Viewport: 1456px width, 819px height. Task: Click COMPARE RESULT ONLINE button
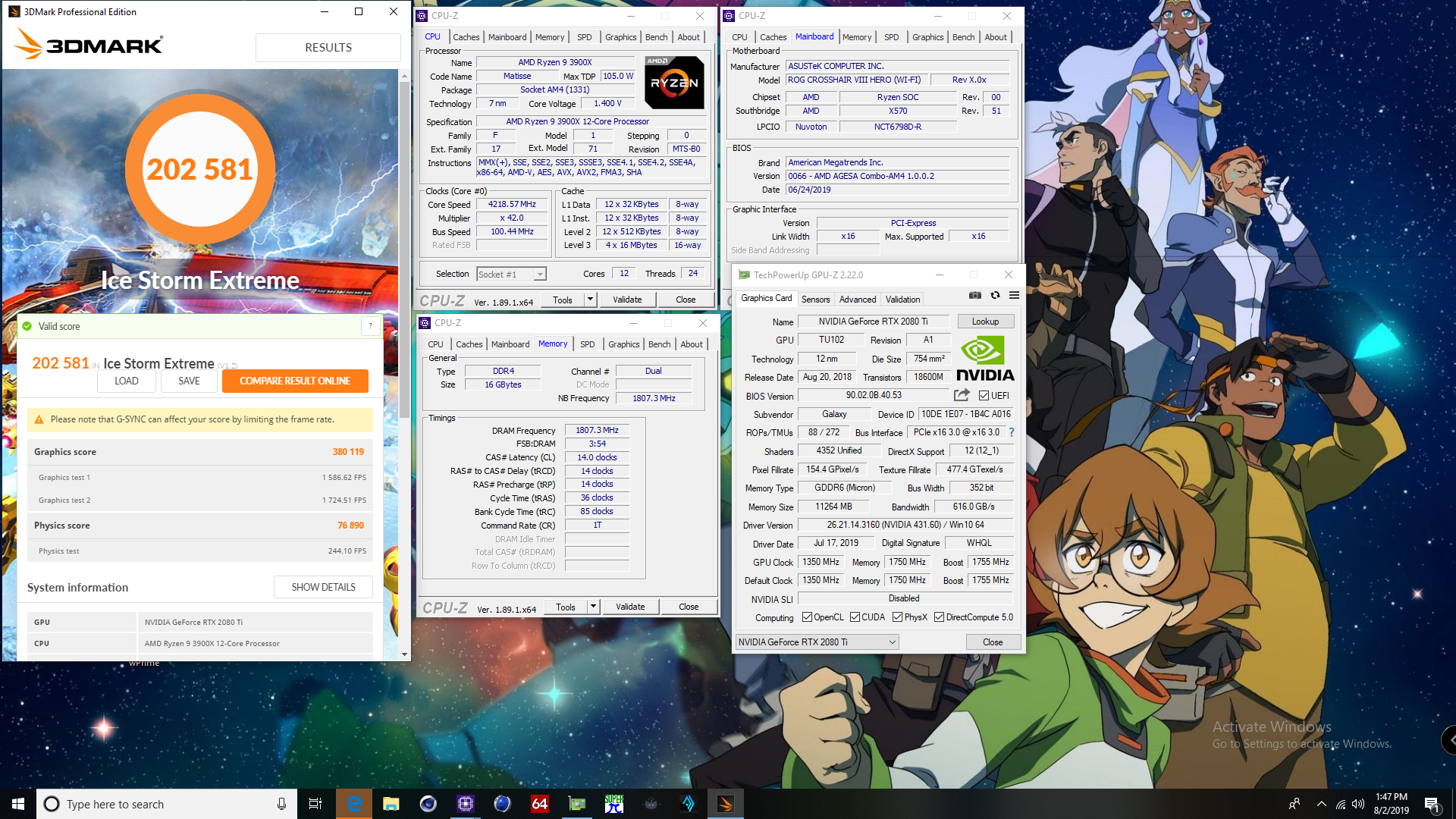(295, 381)
